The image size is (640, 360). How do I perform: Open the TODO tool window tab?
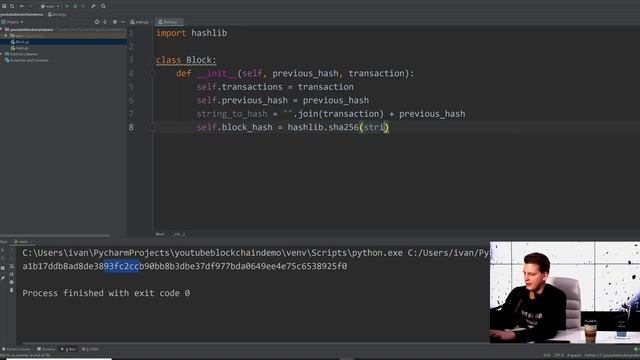coord(91,349)
